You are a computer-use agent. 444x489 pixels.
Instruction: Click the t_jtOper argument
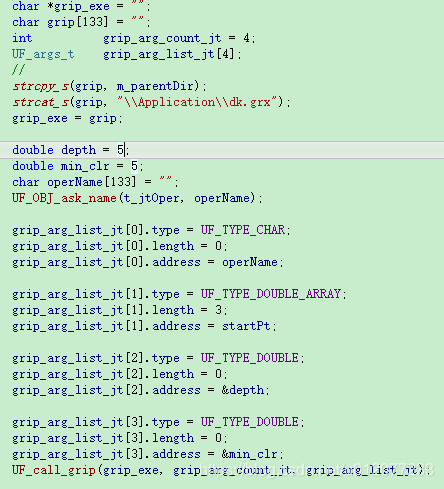(x=151, y=198)
